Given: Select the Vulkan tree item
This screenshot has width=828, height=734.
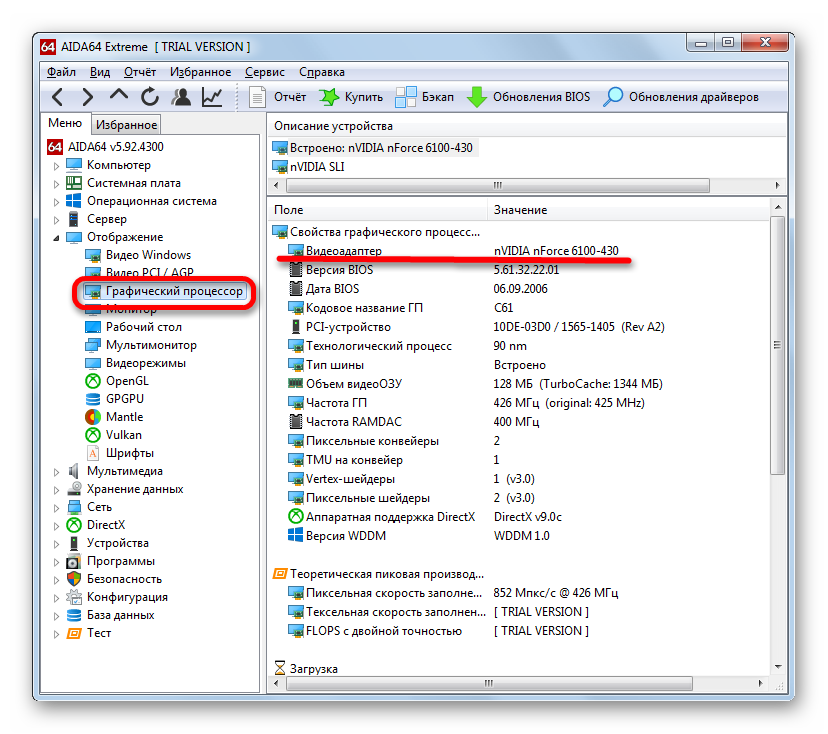Looking at the screenshot, I should click(124, 435).
